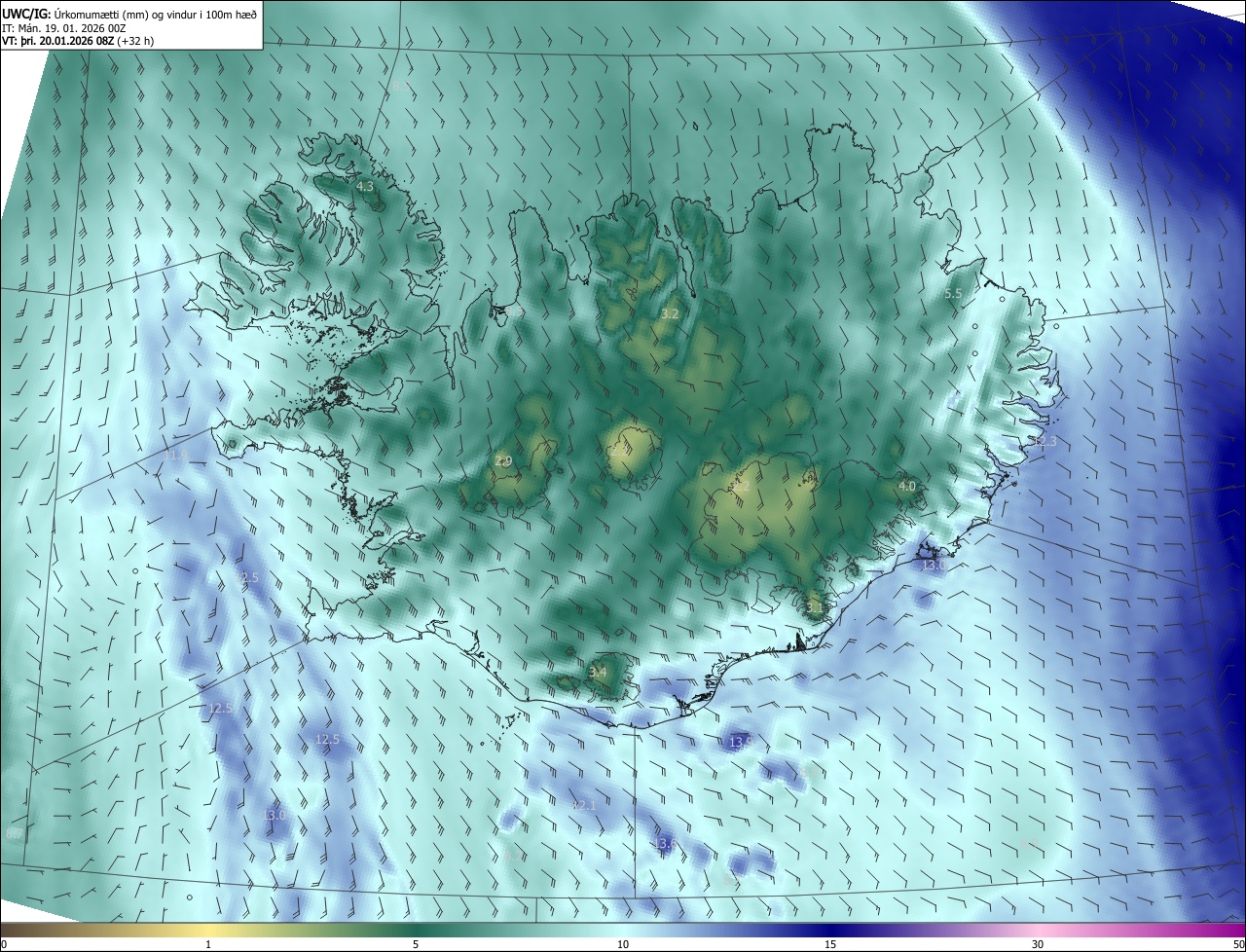
Task: Click the 2.9 value label on Langjökull glacier
Action: pyautogui.click(x=503, y=461)
